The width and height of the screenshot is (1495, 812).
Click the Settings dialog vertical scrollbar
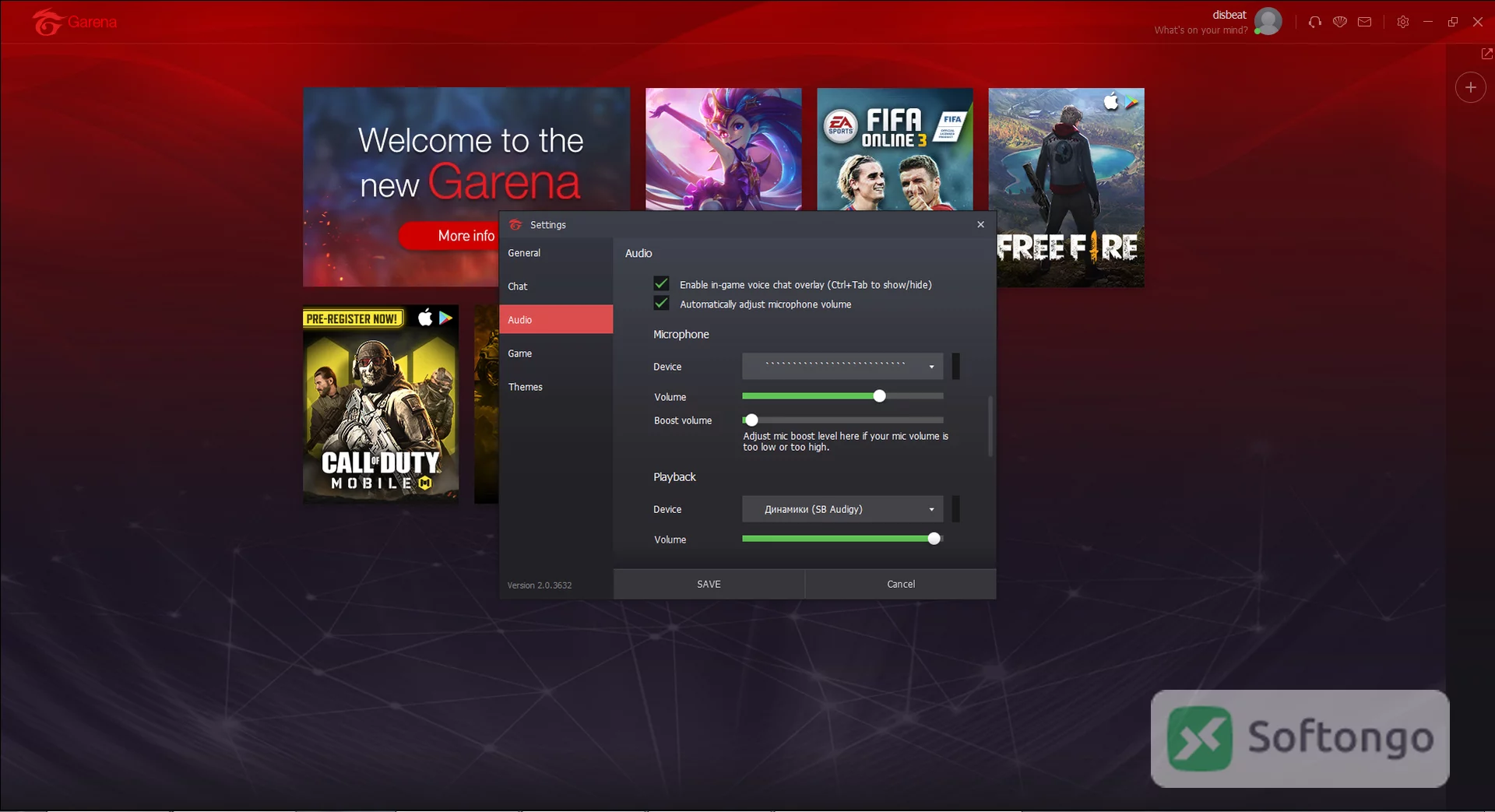pos(990,426)
